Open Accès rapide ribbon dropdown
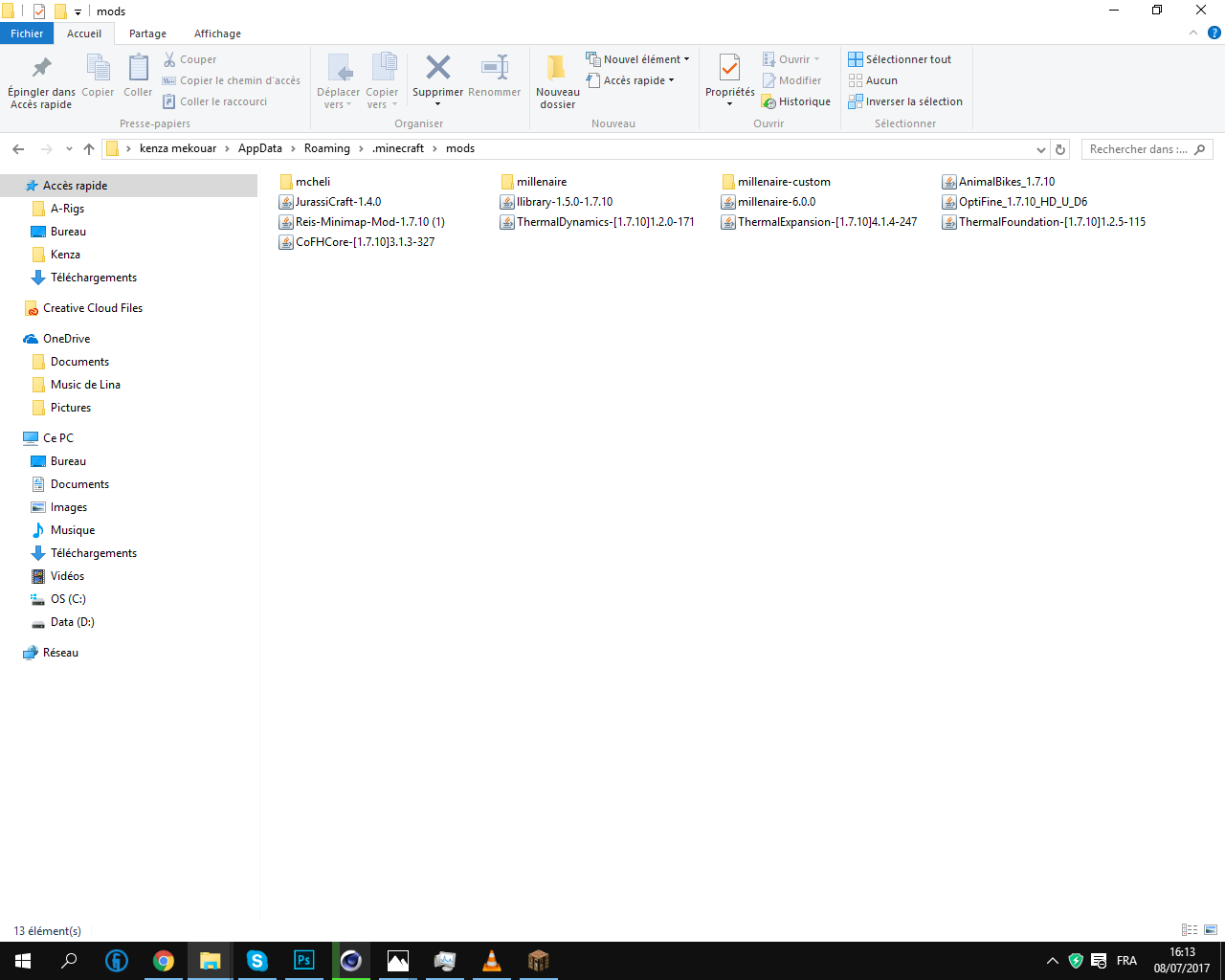Screen dimensions: 1225x980 pos(631,80)
